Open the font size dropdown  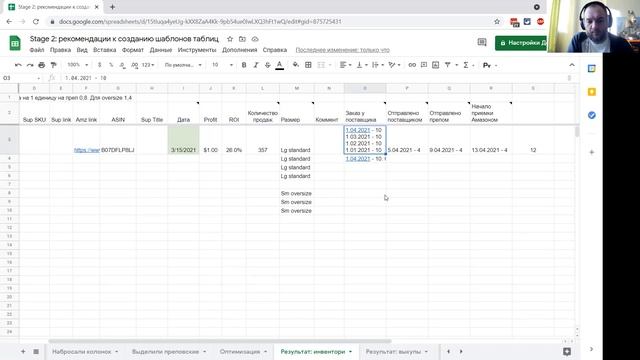[x=222, y=65]
